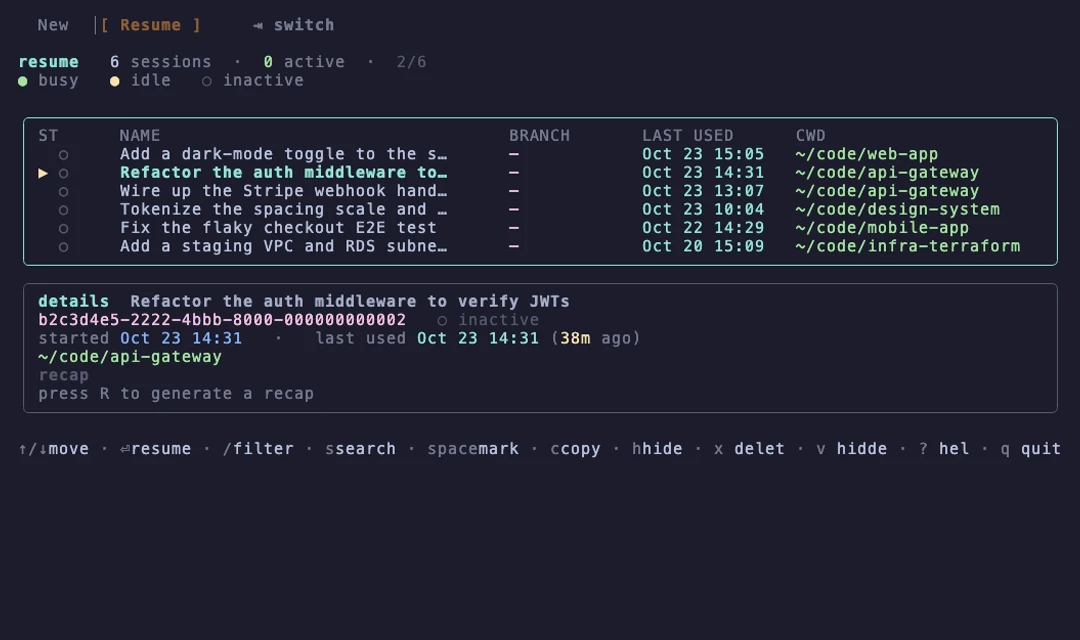Viewport: 1080px width, 640px height.
Task: Click the x delete shortcut hint
Action: pyautogui.click(x=749, y=449)
